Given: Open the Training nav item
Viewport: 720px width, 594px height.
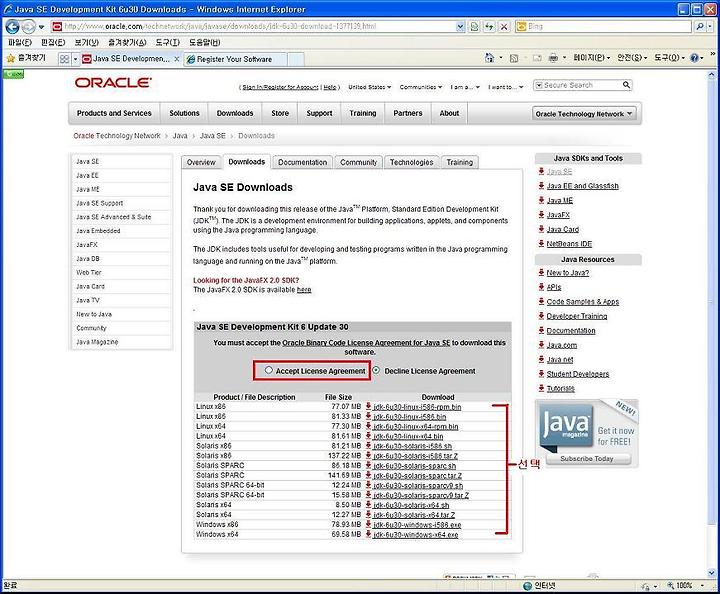Looking at the screenshot, I should point(363,113).
